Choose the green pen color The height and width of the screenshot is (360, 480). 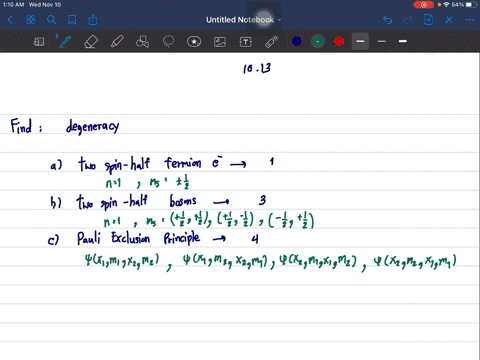(x=318, y=41)
